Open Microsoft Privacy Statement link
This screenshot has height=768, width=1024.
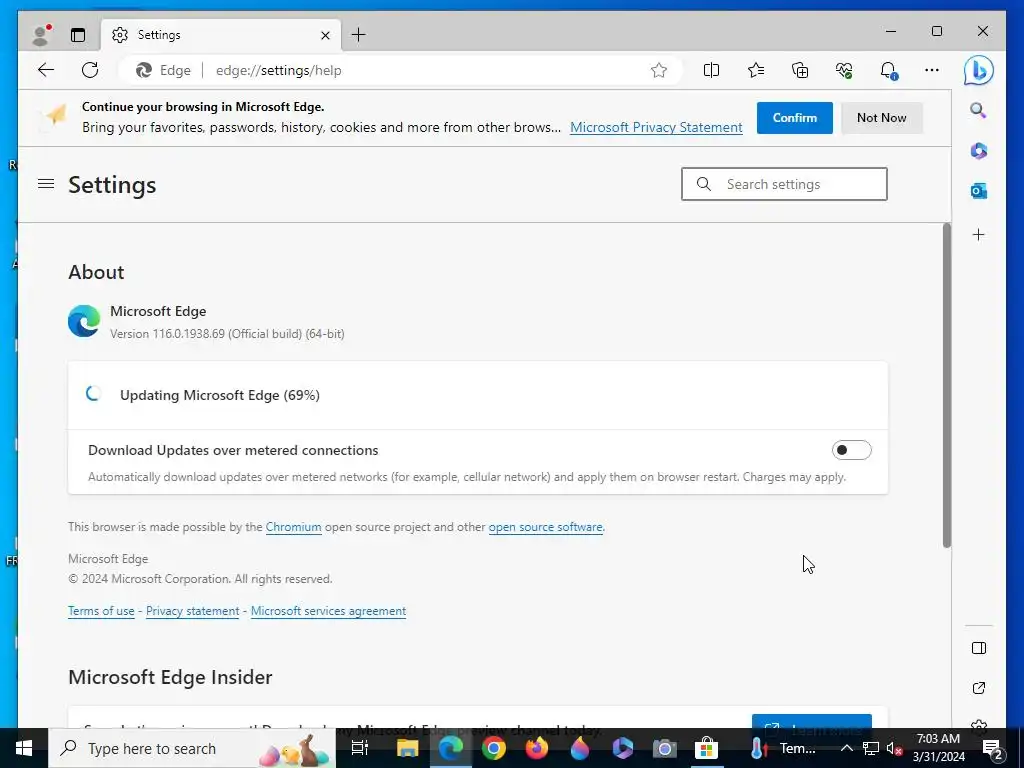click(656, 127)
